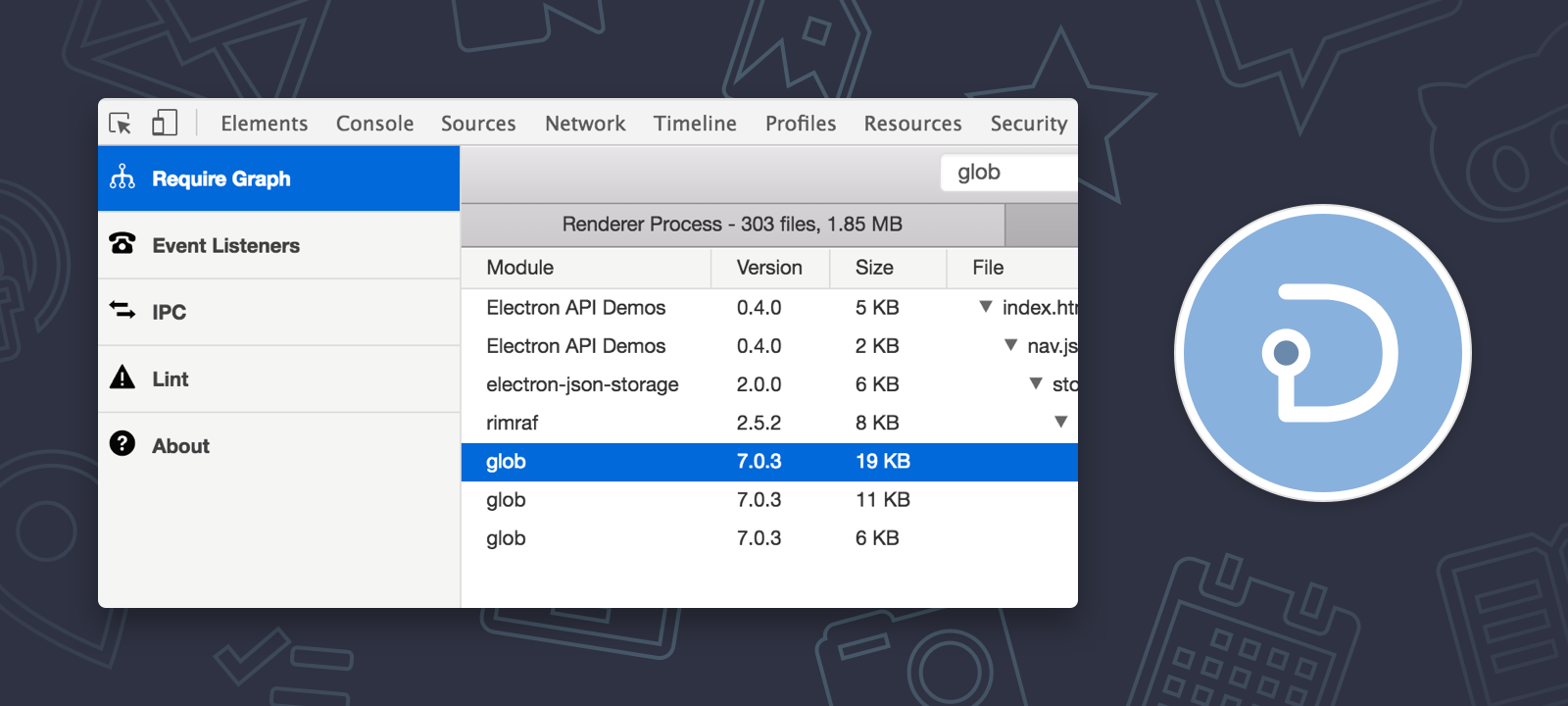Select the electron-json-storage module row

pos(582,384)
